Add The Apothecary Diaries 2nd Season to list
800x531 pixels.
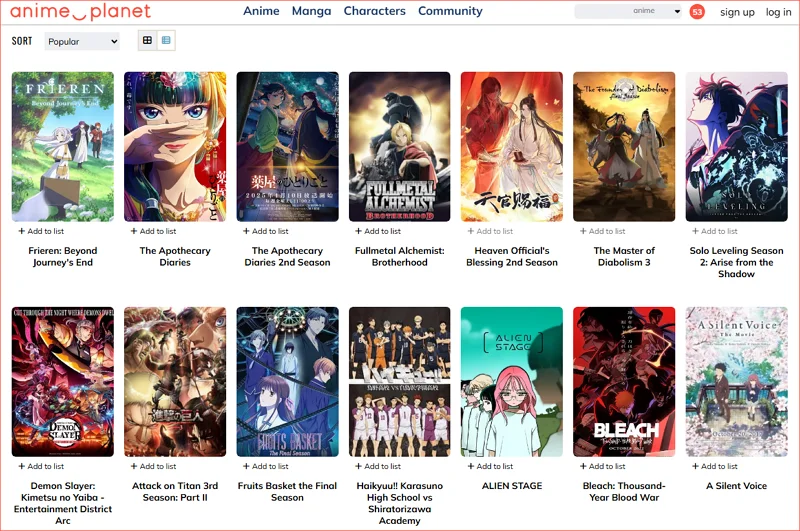[266, 231]
